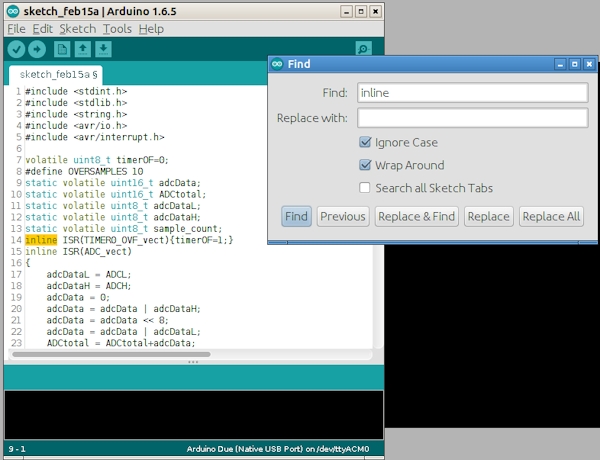The height and width of the screenshot is (460, 600).
Task: Close the Find dialog
Action: pos(589,64)
